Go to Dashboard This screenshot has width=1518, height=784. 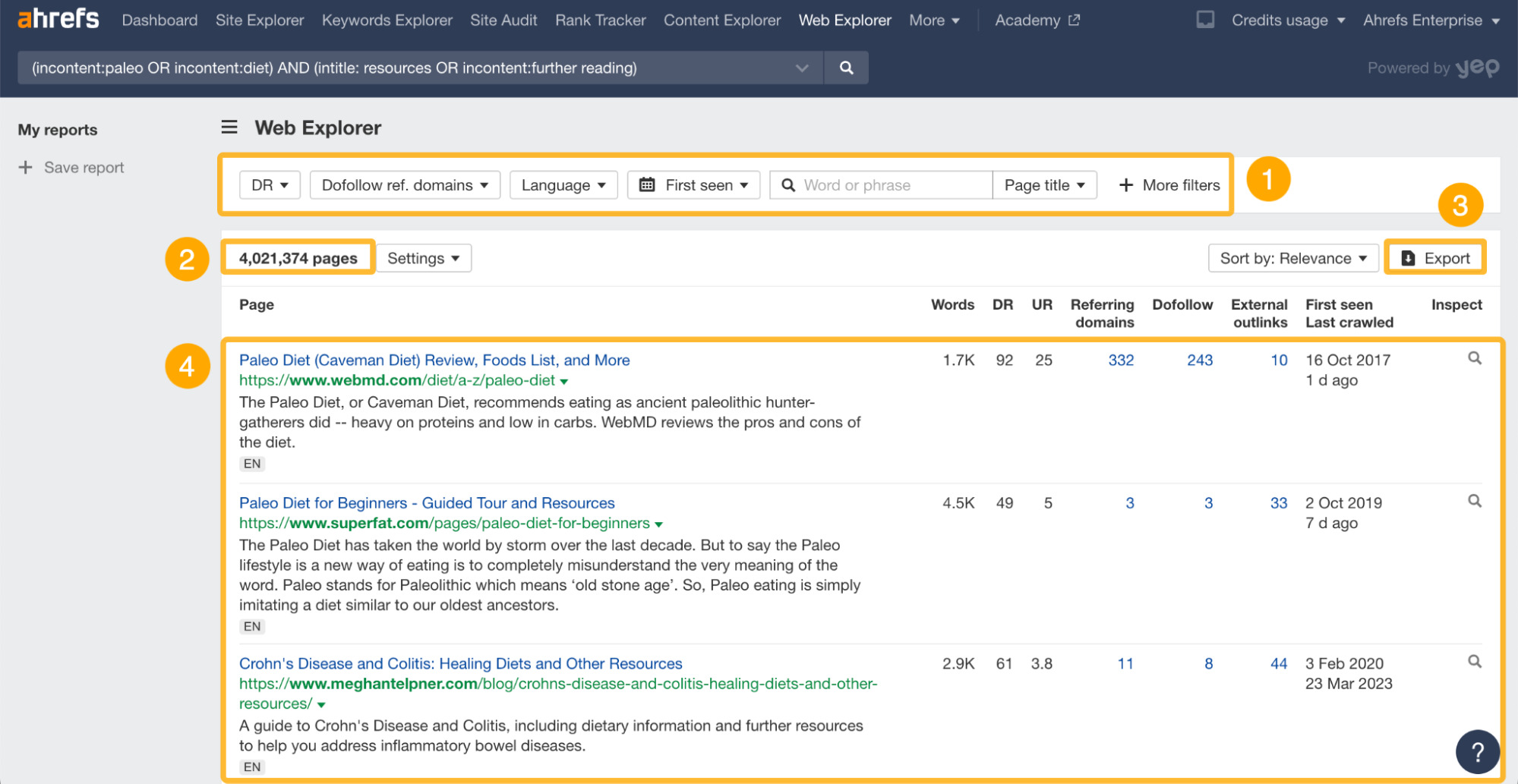coord(159,20)
